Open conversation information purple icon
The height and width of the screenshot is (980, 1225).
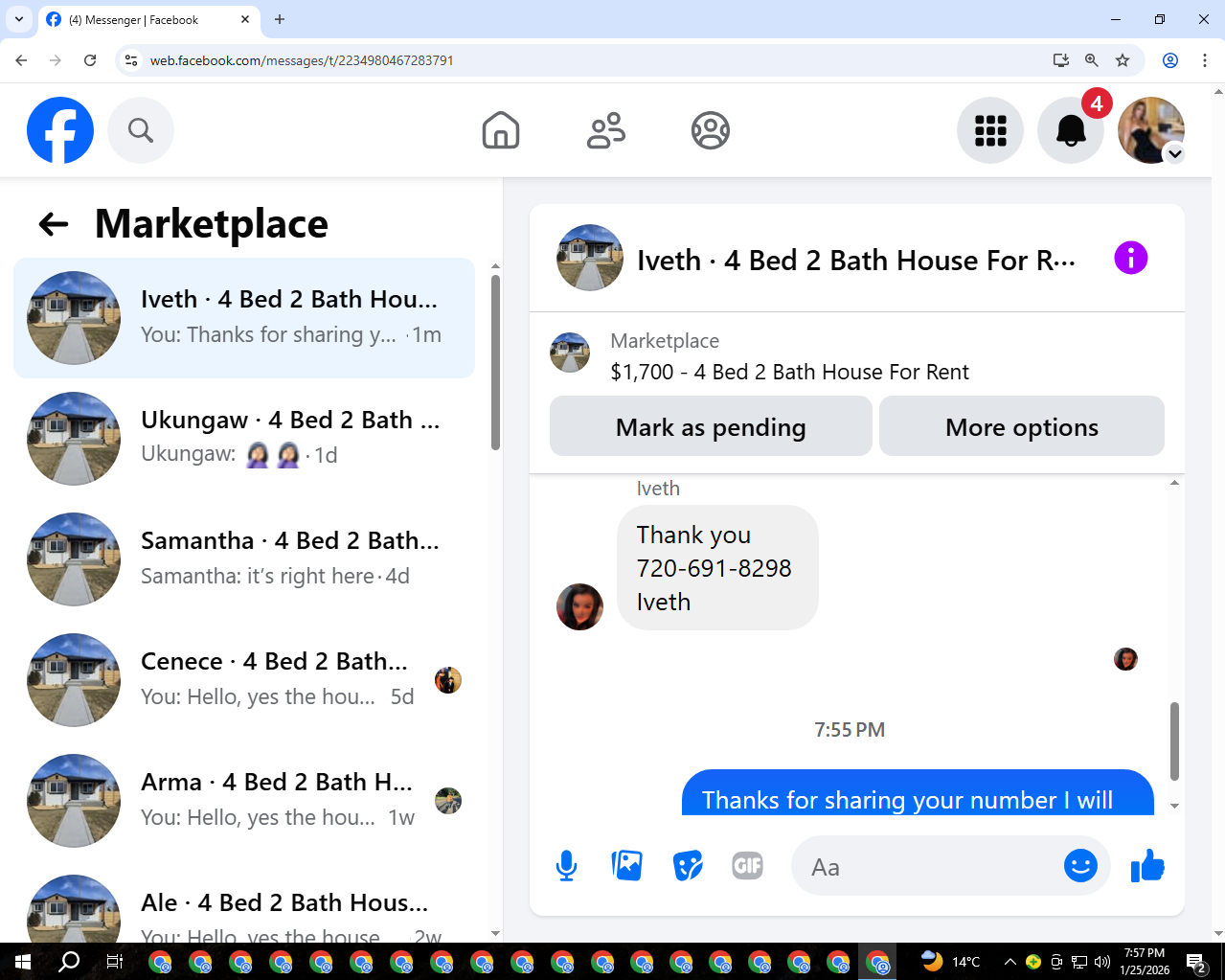click(x=1131, y=258)
